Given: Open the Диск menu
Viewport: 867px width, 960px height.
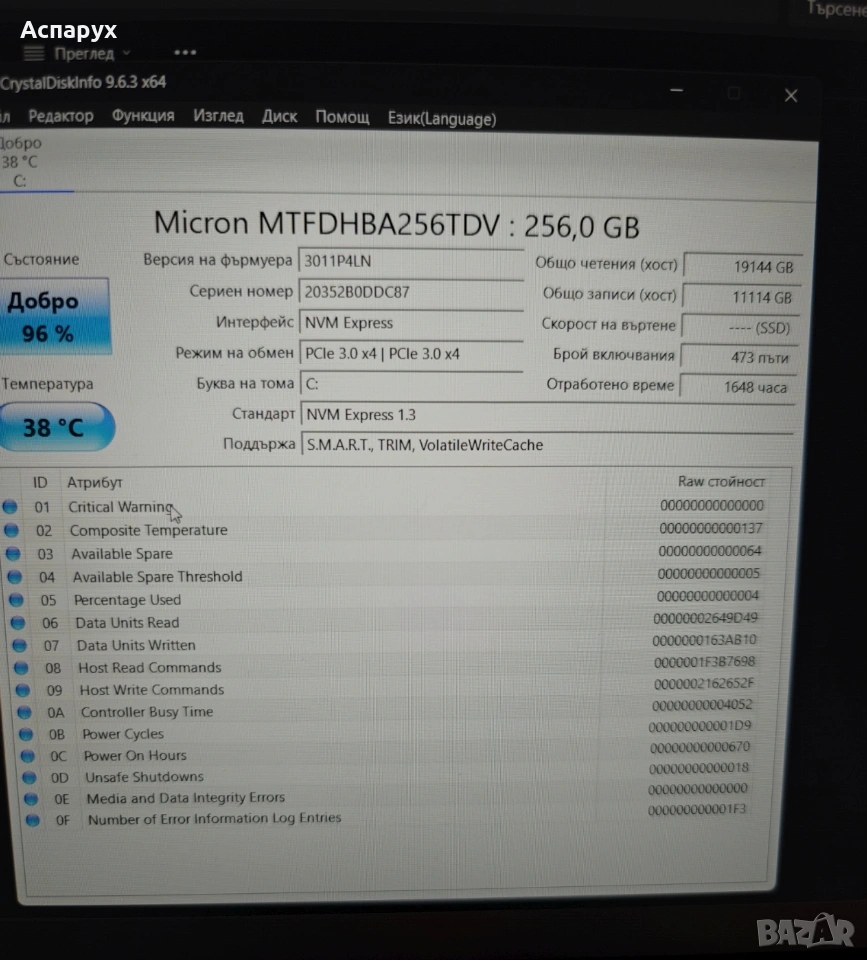Looking at the screenshot, I should pos(279,117).
